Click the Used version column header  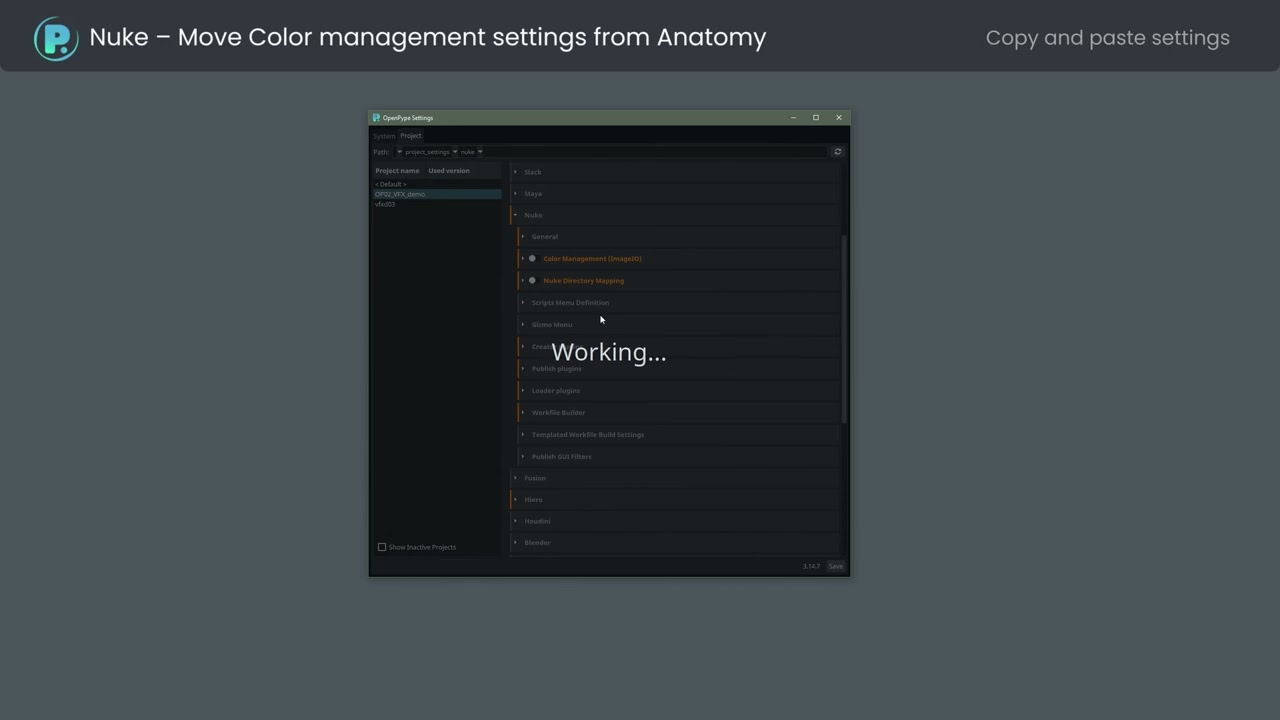(449, 171)
